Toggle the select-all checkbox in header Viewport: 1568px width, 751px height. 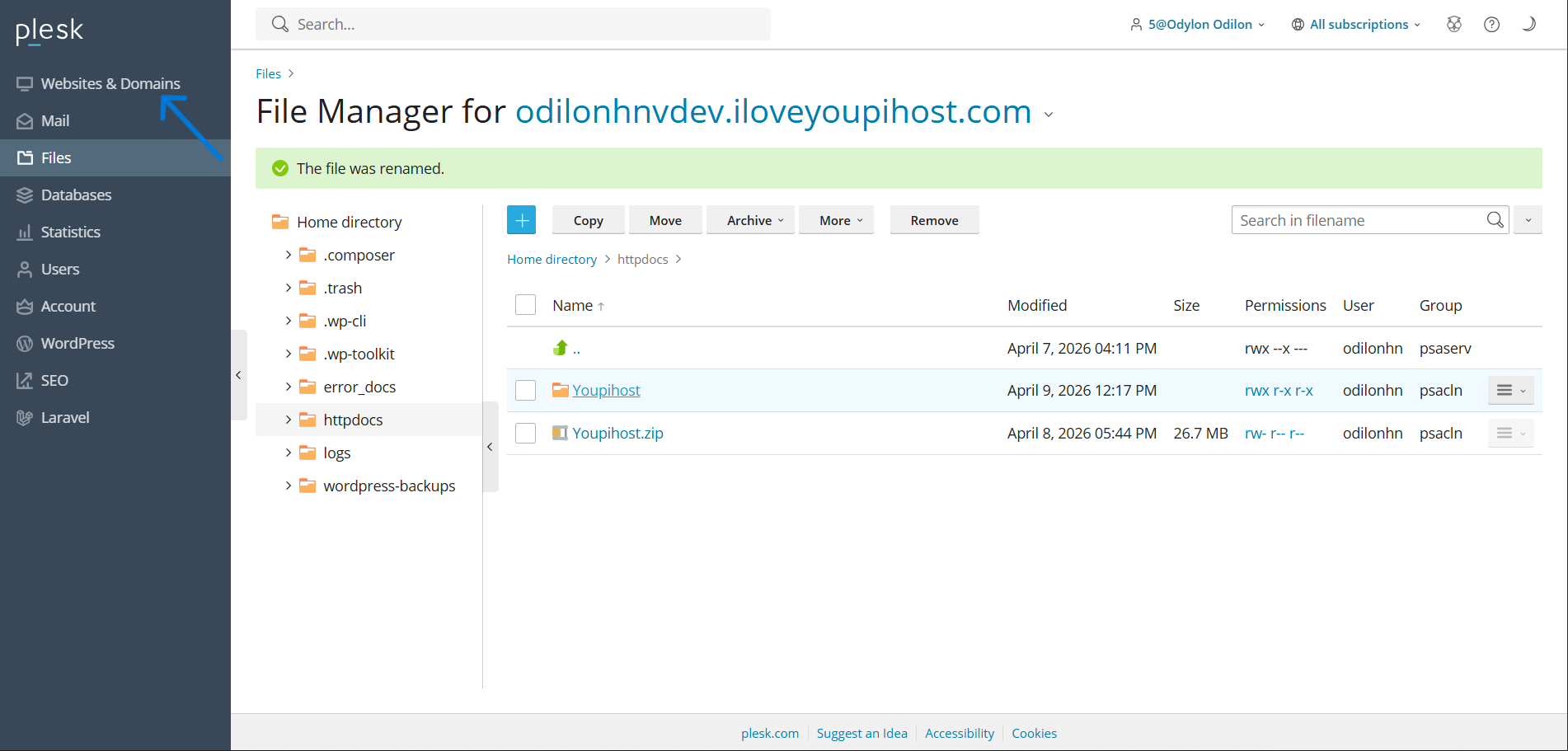pos(525,305)
